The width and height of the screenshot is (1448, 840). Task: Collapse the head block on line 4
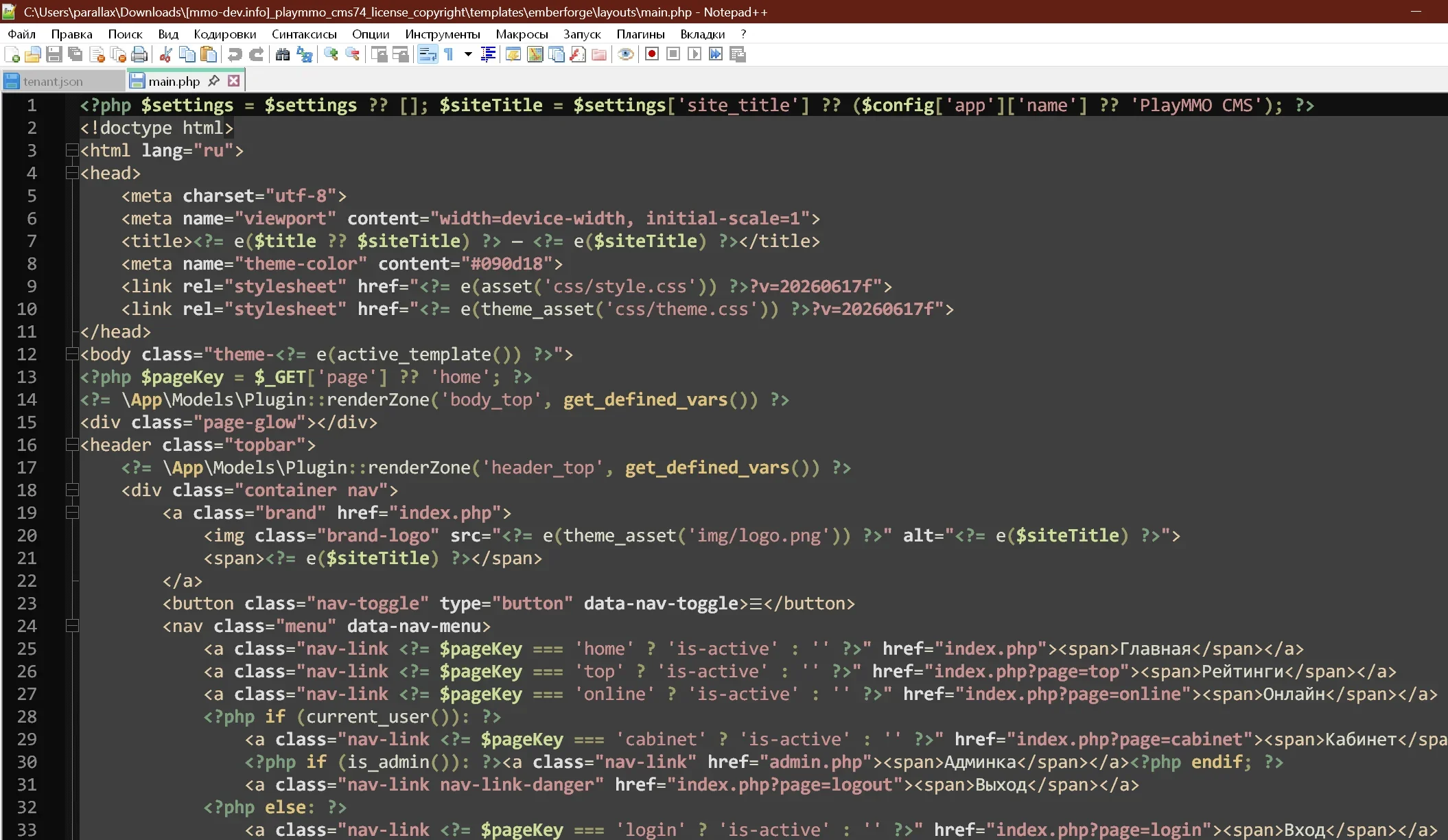pyautogui.click(x=71, y=172)
